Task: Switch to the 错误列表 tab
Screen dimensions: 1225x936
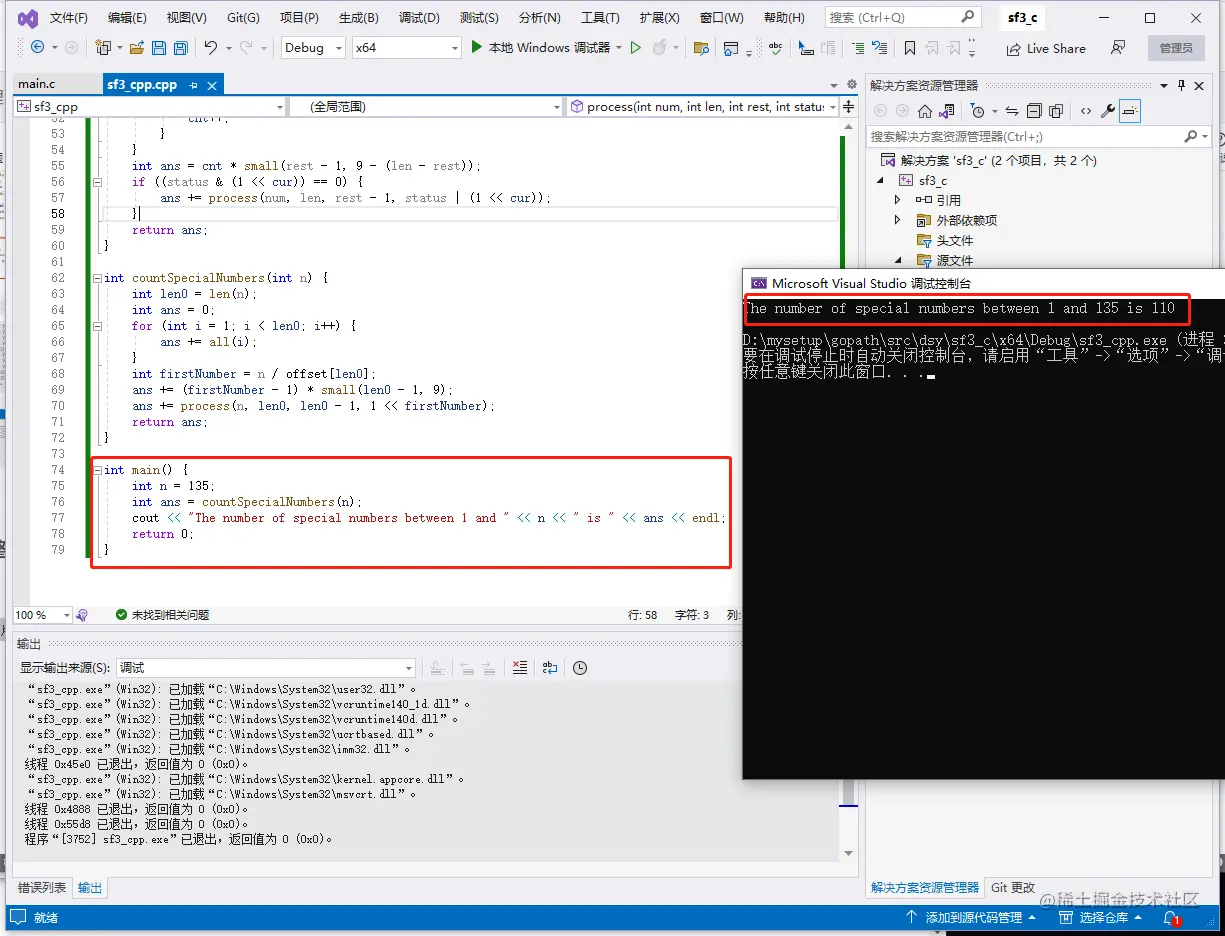Action: 42,887
